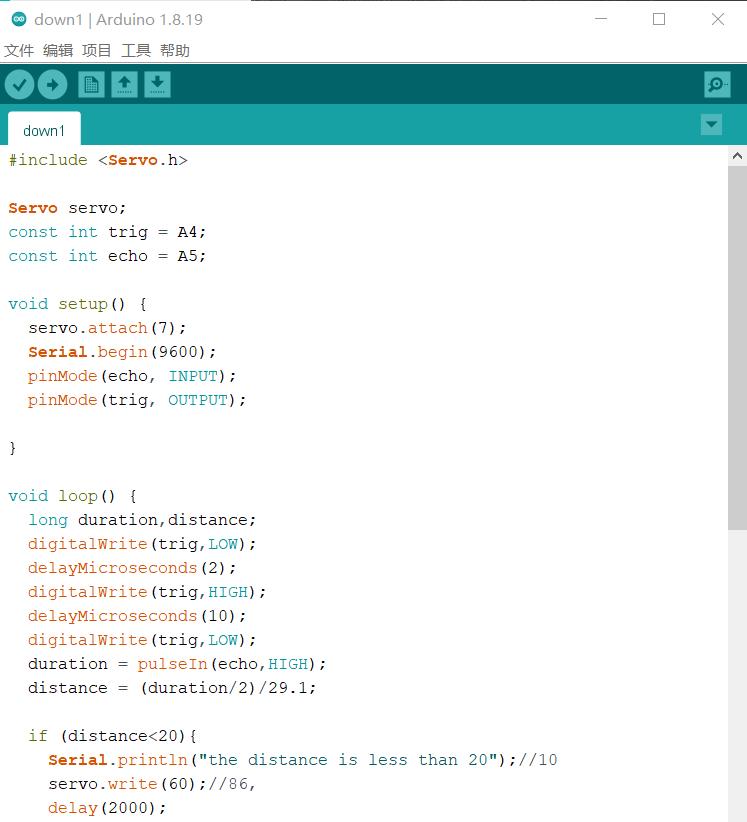The height and width of the screenshot is (822, 747).
Task: Open the Serial Monitor magnifier icon
Action: [x=717, y=84]
